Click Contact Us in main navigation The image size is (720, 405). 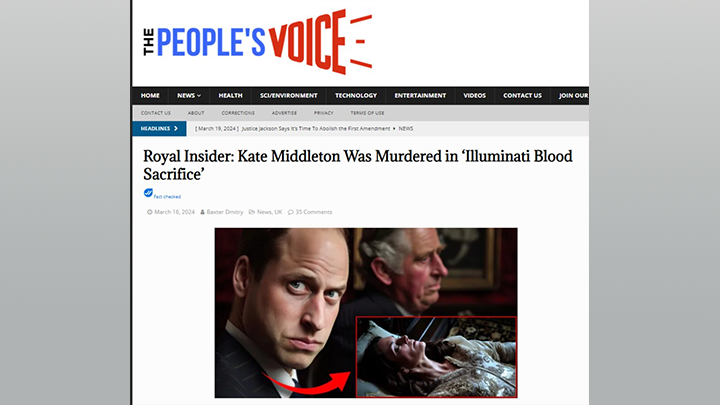(523, 96)
